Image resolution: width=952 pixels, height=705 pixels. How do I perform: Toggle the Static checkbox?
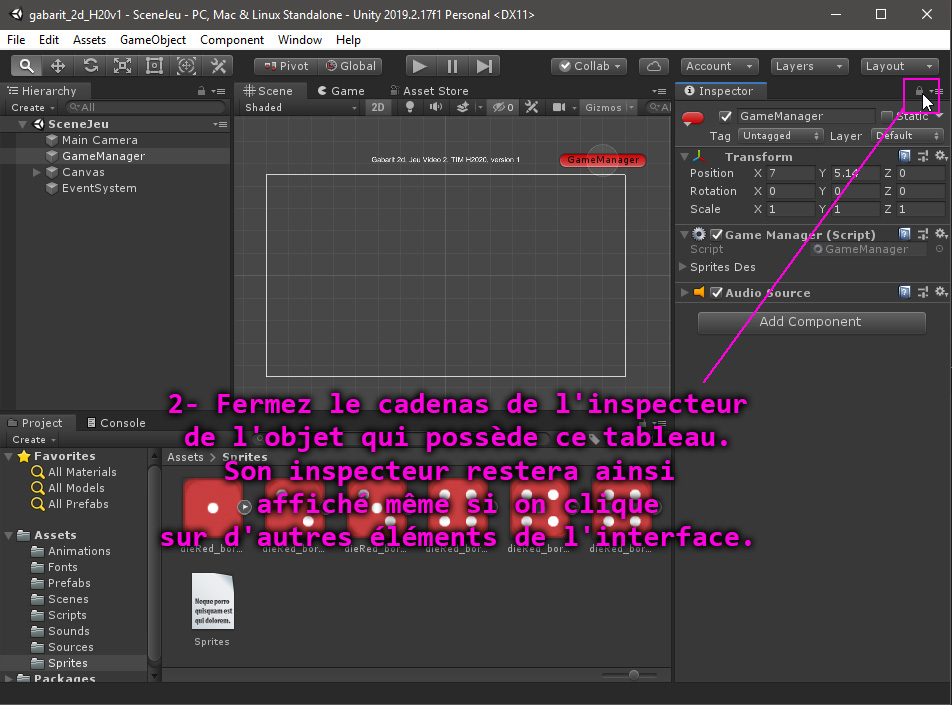coord(886,117)
